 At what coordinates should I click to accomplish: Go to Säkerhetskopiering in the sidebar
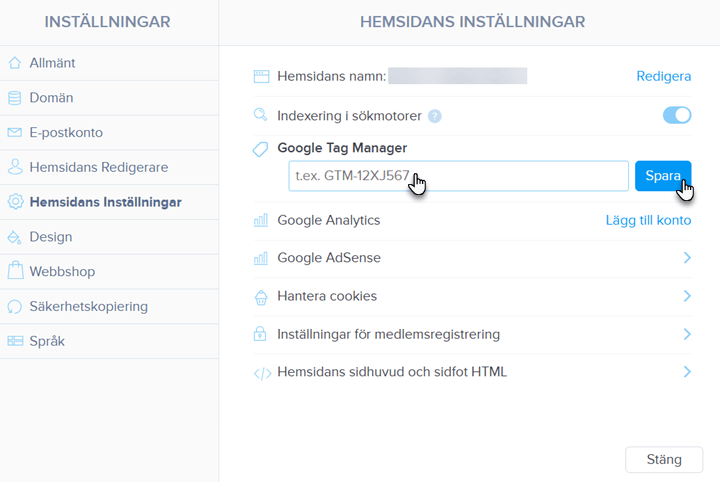tap(109, 306)
